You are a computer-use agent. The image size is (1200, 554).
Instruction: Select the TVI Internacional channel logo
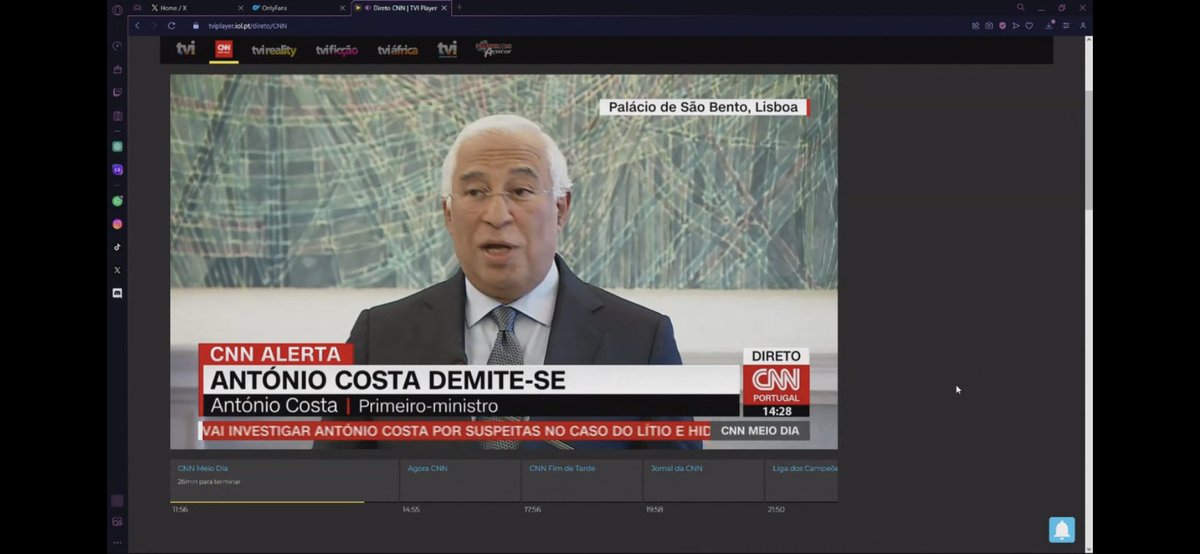(x=447, y=48)
